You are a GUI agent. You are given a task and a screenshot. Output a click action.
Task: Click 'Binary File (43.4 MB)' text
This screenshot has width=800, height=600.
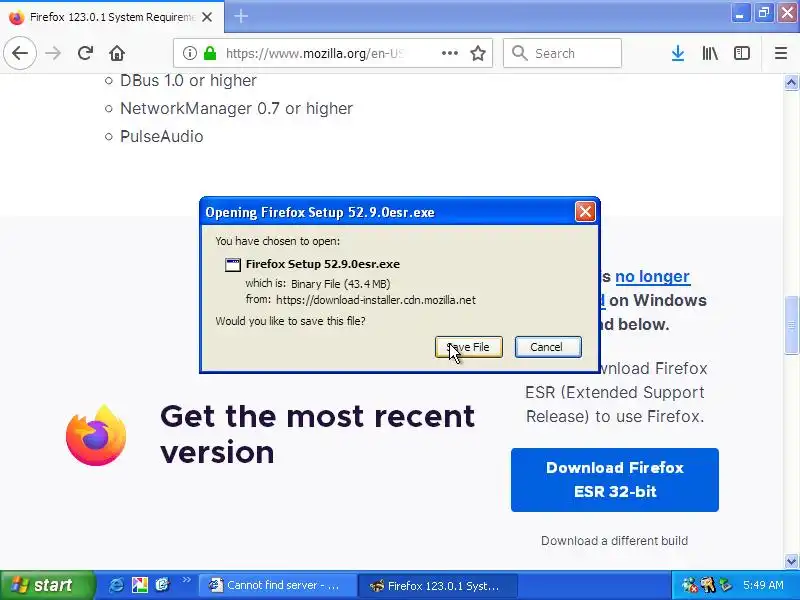coord(340,284)
